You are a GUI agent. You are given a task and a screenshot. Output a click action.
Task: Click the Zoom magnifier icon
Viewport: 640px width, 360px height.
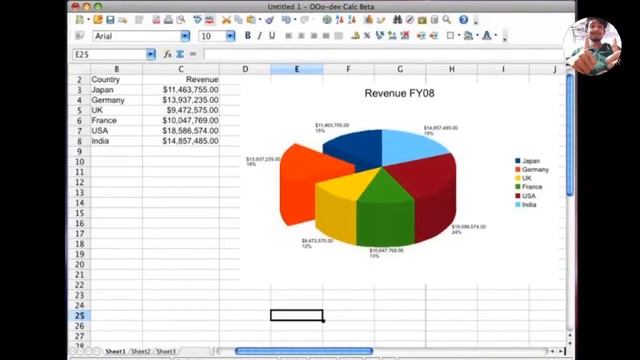click(x=447, y=20)
